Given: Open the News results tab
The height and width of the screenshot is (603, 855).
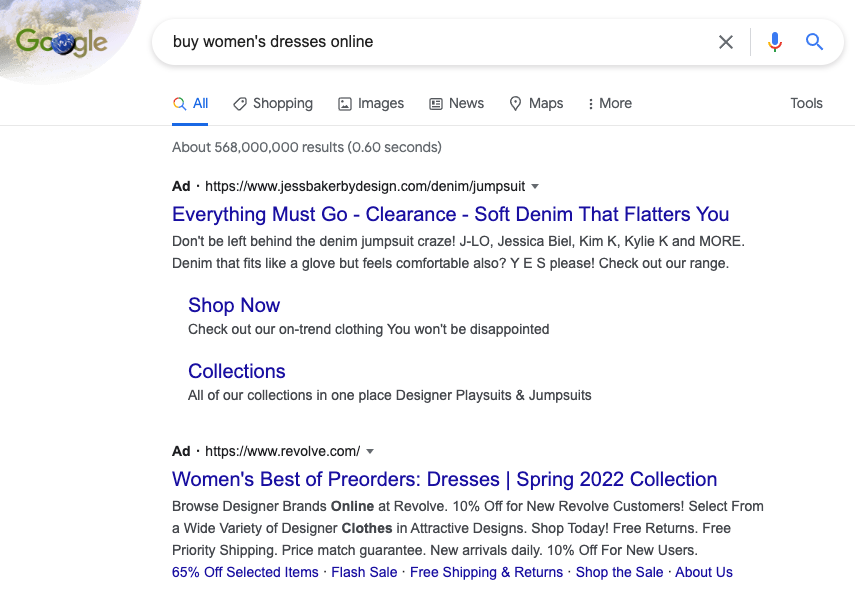Looking at the screenshot, I should (x=456, y=104).
